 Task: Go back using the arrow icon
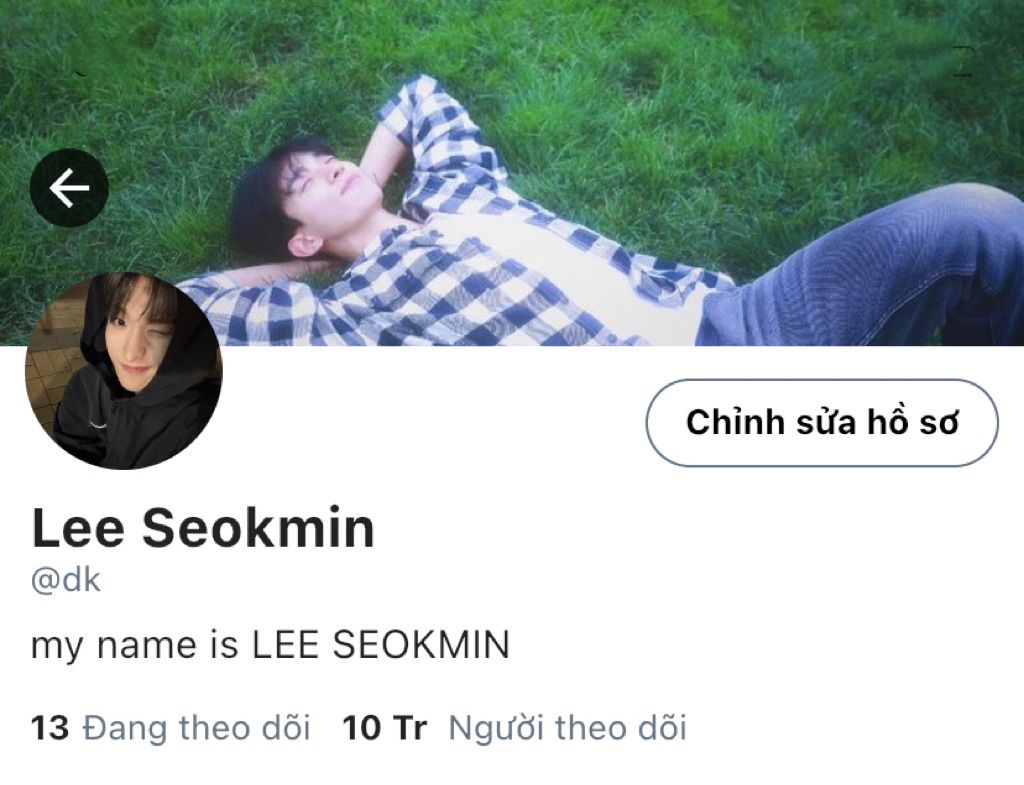pyautogui.click(x=69, y=188)
